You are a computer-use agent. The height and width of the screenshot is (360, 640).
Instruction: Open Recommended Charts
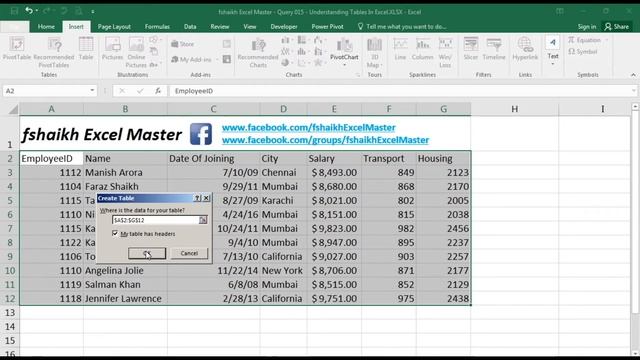click(258, 52)
